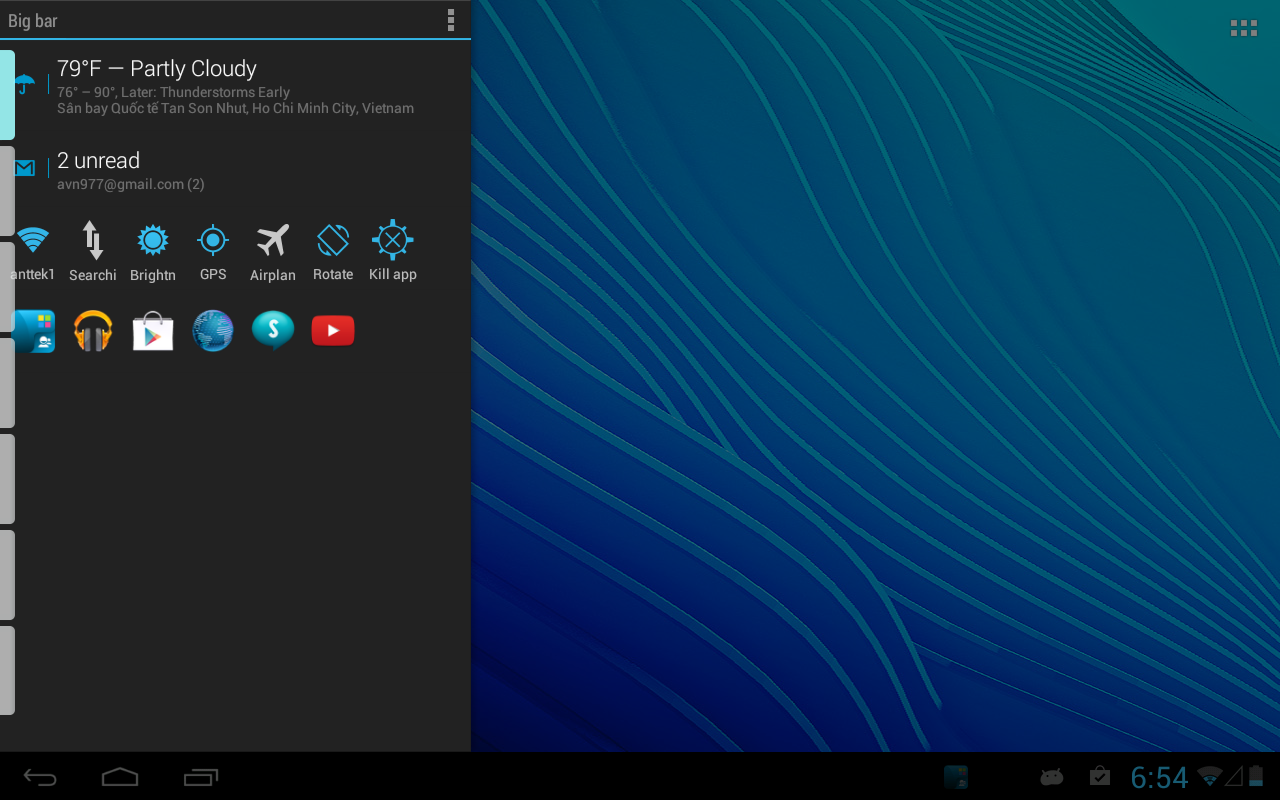Toggle the anttek1 Wi-Fi switch
Viewport: 1280px width, 800px height.
(x=33, y=252)
